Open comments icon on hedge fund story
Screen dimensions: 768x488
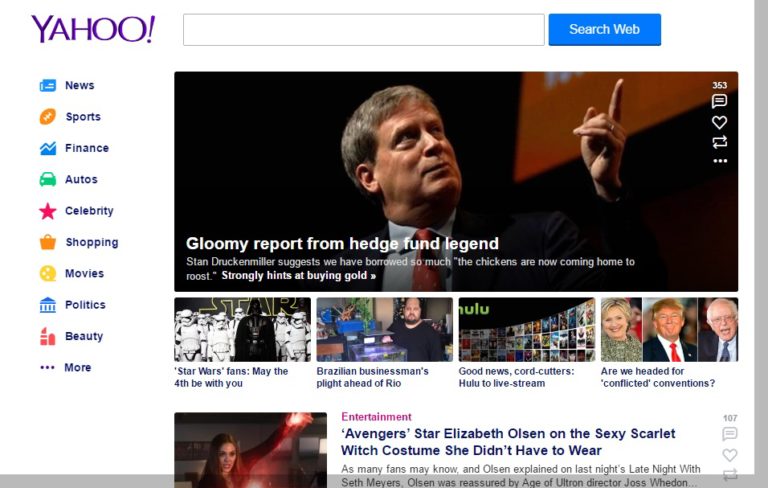point(719,101)
